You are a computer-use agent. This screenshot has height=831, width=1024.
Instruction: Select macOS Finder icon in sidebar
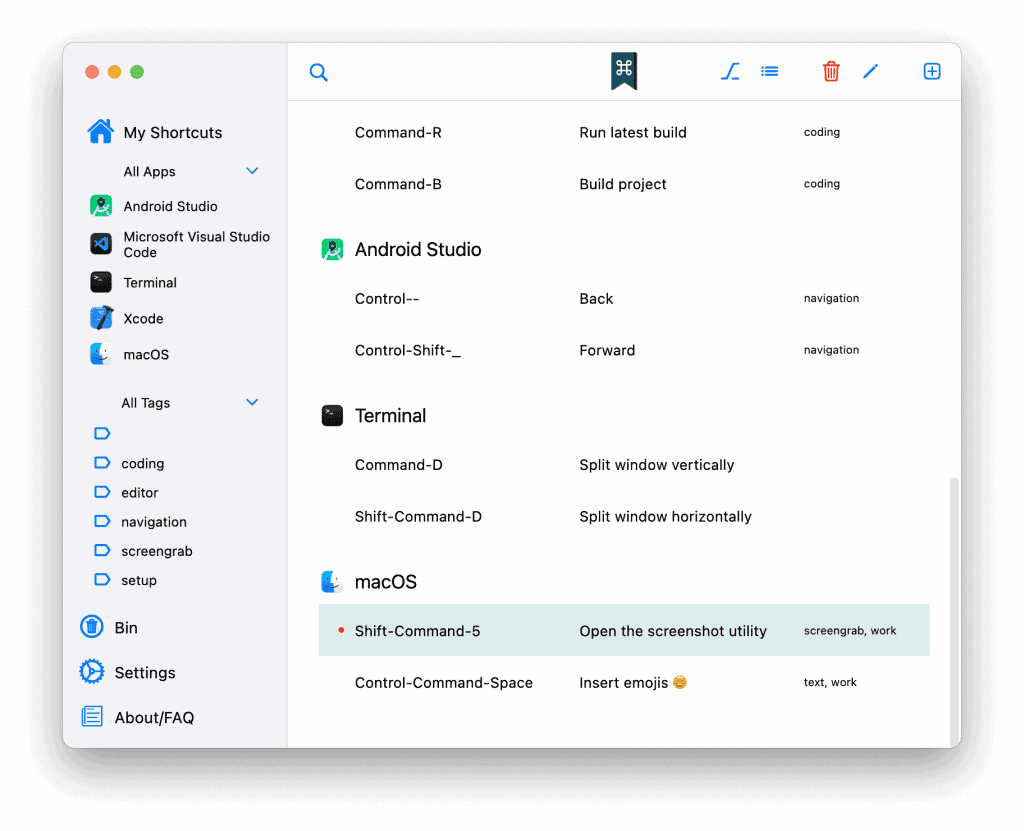coord(101,354)
